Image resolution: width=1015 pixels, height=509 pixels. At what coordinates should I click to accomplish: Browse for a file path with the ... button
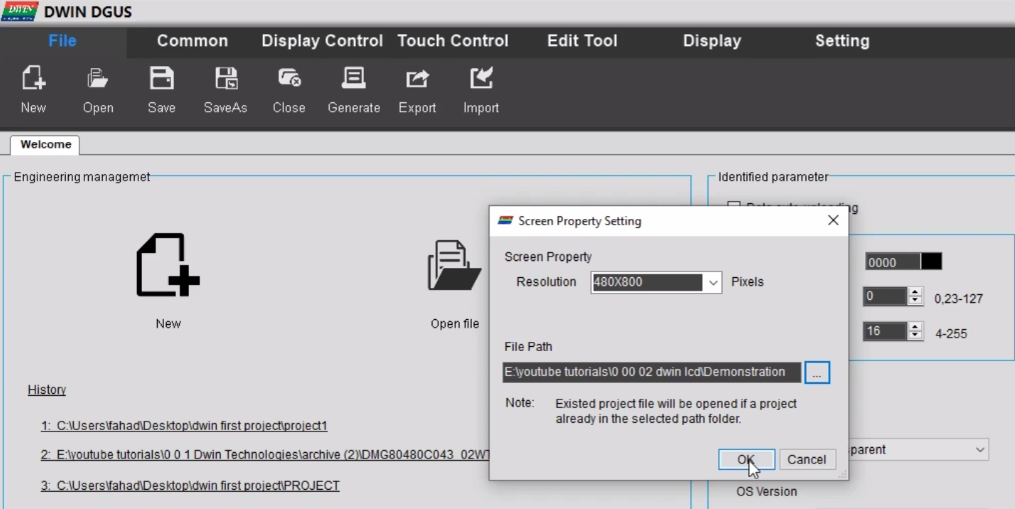pos(817,372)
